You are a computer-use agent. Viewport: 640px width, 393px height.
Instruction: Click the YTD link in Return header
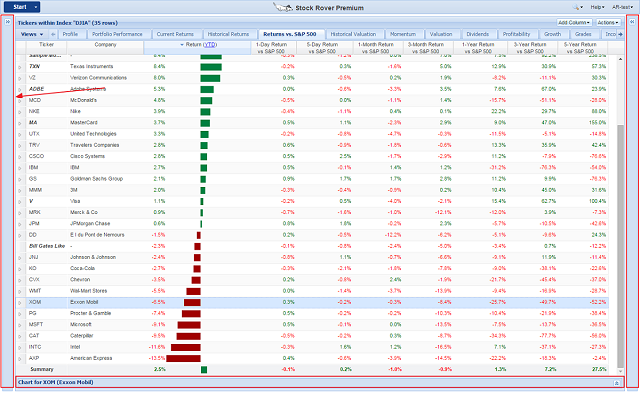[x=210, y=45]
